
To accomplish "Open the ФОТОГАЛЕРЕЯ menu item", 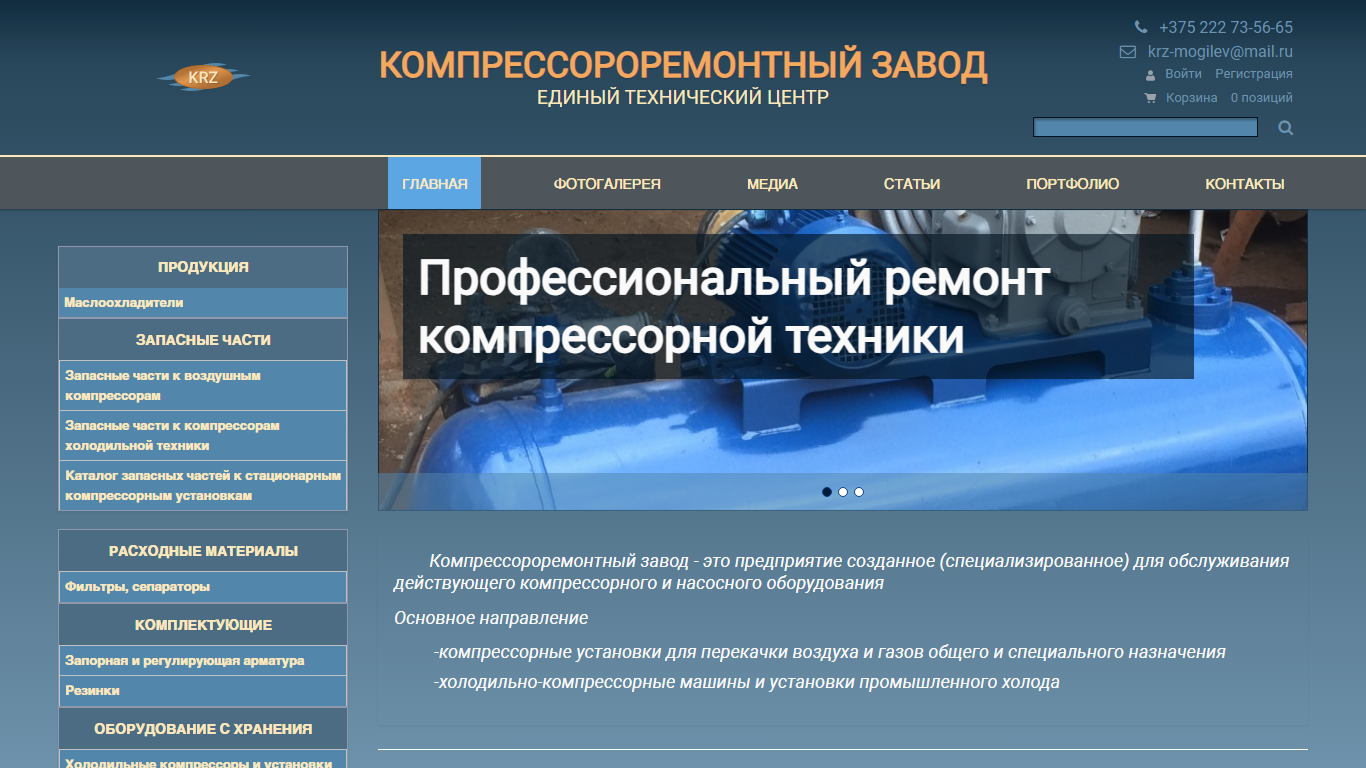I will (607, 184).
